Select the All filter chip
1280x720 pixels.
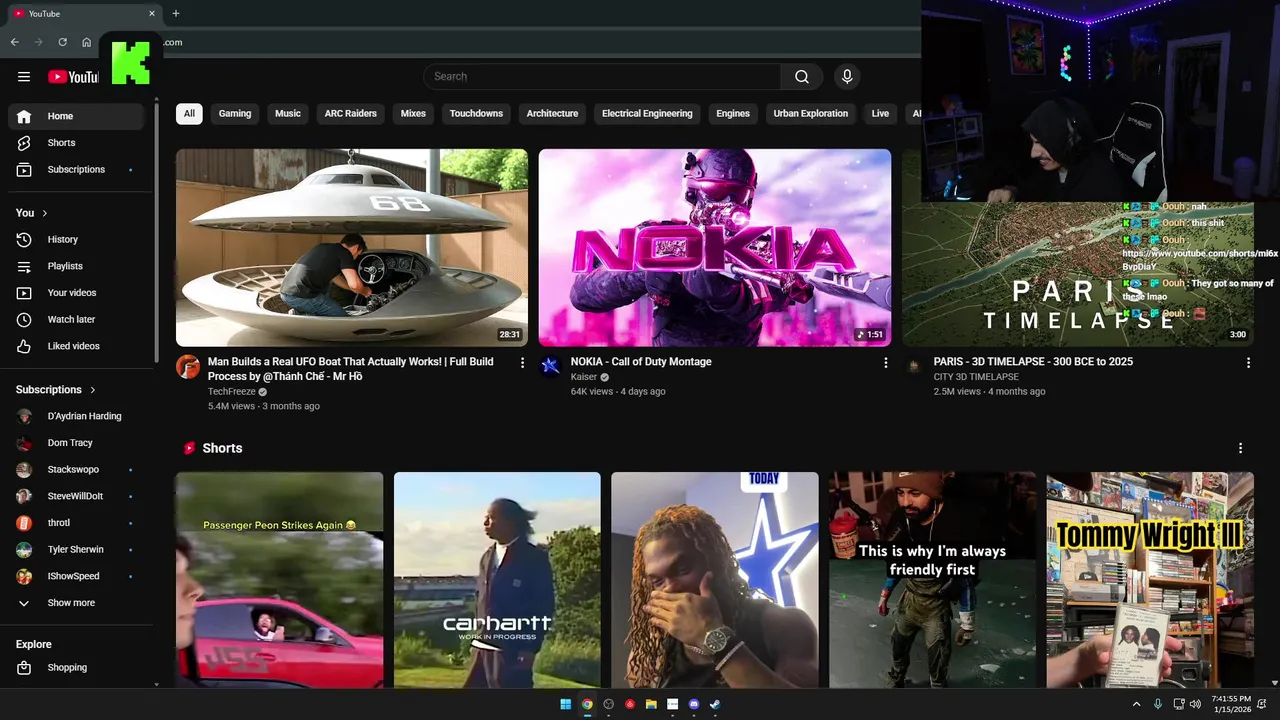(189, 114)
